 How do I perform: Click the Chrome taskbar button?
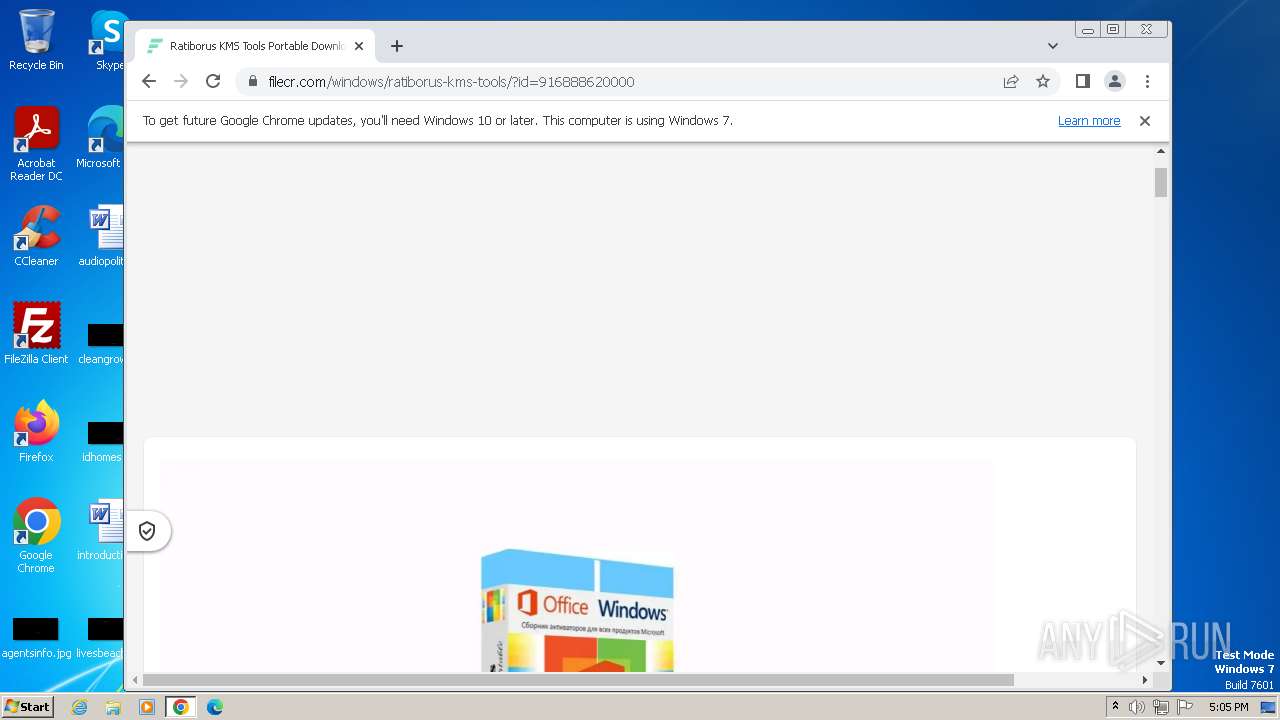[x=181, y=707]
